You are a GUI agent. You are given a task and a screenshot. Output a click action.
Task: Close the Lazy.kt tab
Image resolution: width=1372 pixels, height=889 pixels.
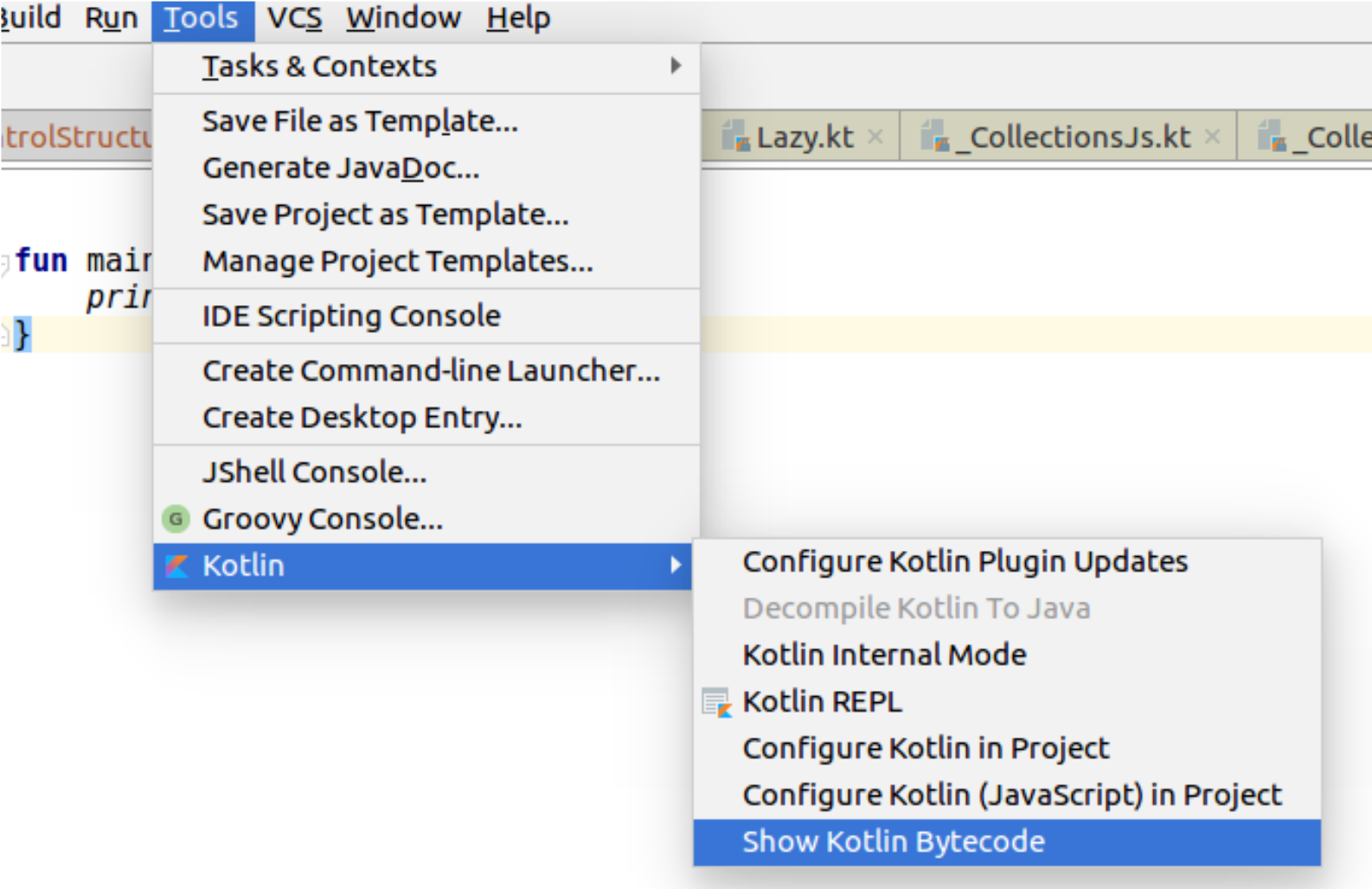pyautogui.click(x=875, y=137)
